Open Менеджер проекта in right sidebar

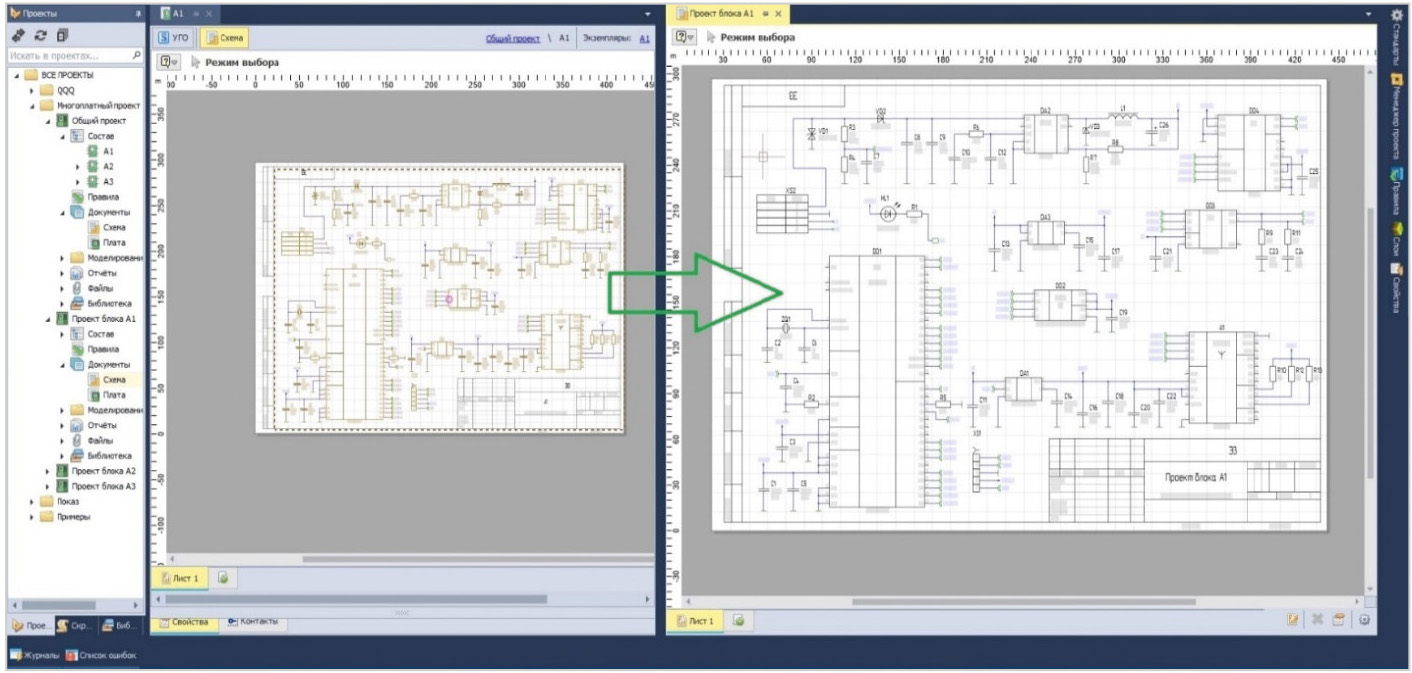click(x=1397, y=110)
